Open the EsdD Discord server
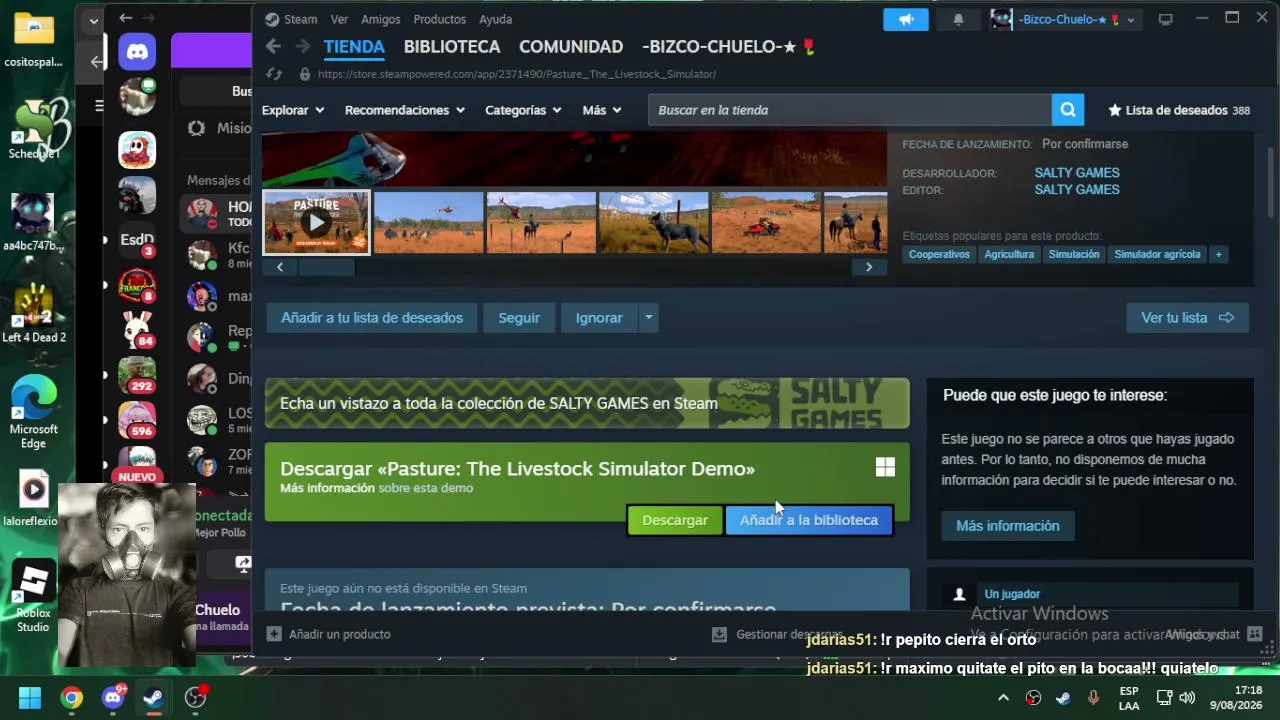This screenshot has height=720, width=1280. pos(137,240)
